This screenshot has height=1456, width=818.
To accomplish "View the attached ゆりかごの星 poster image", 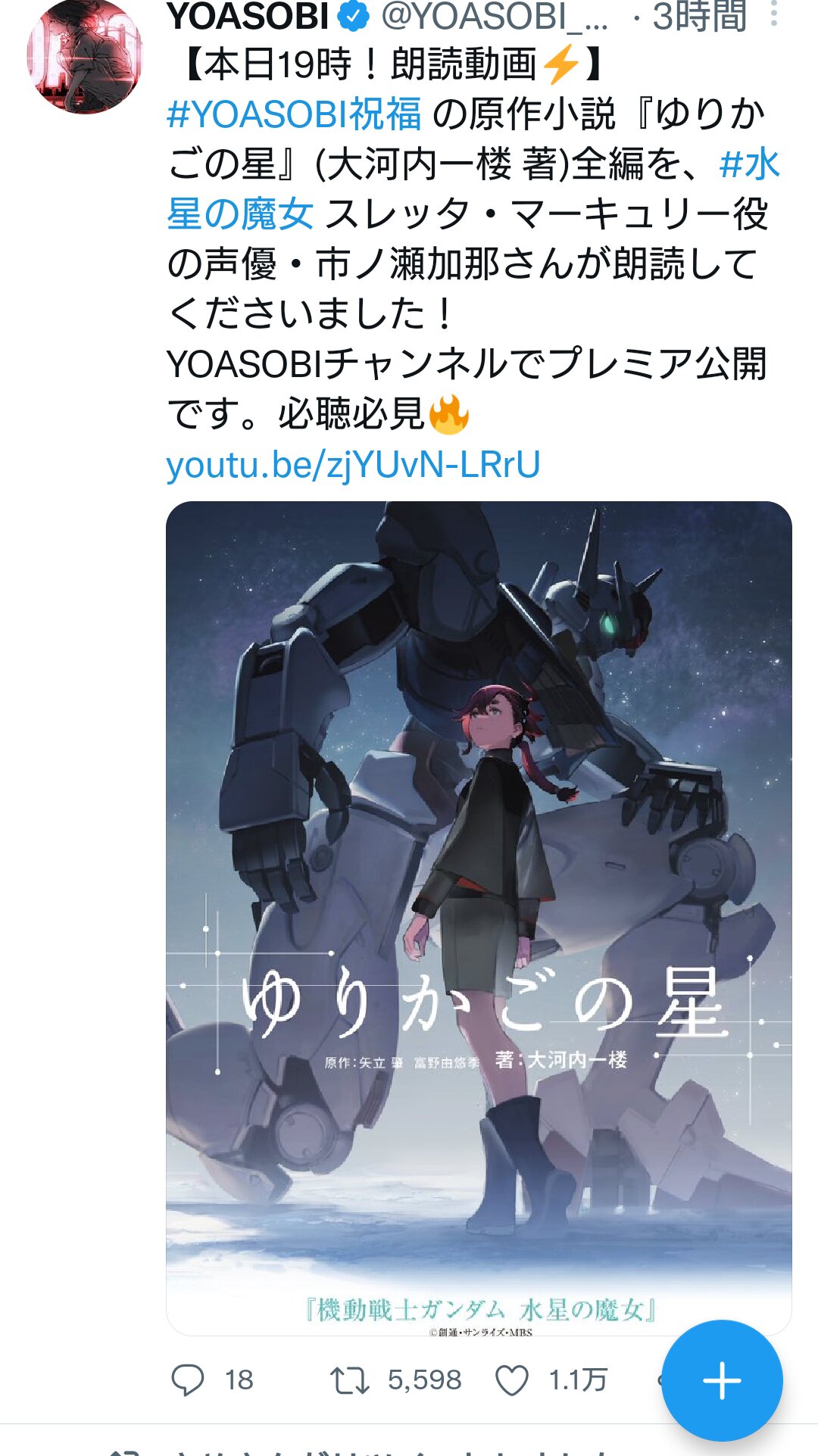I will point(479,918).
